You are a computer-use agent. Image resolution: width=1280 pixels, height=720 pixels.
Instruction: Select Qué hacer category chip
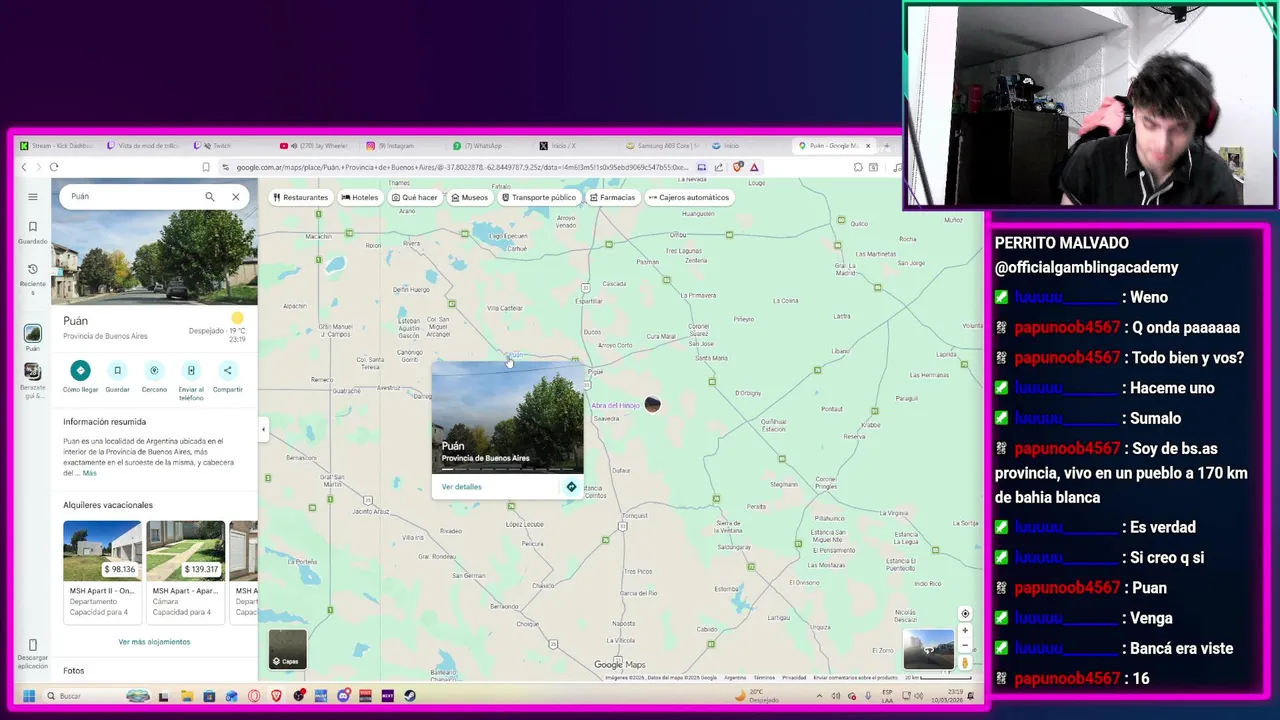click(415, 197)
